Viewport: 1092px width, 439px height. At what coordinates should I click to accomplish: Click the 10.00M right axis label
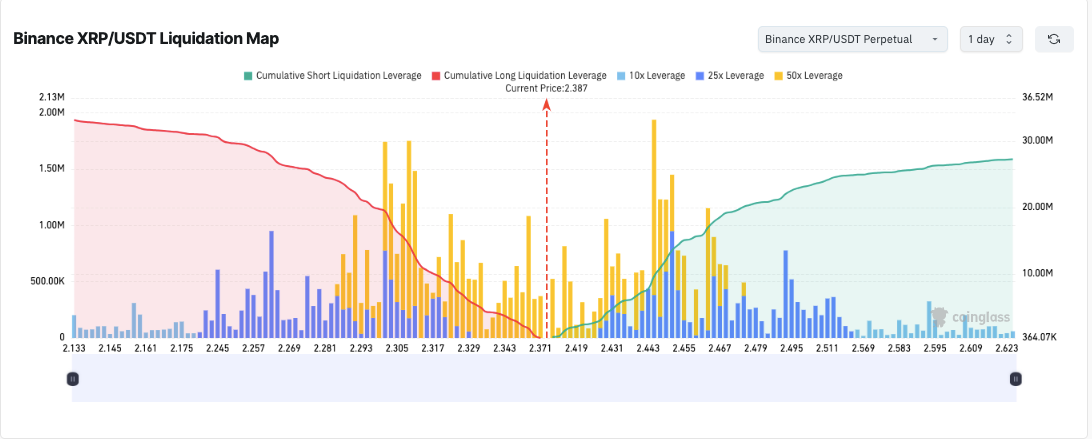click(x=1037, y=273)
